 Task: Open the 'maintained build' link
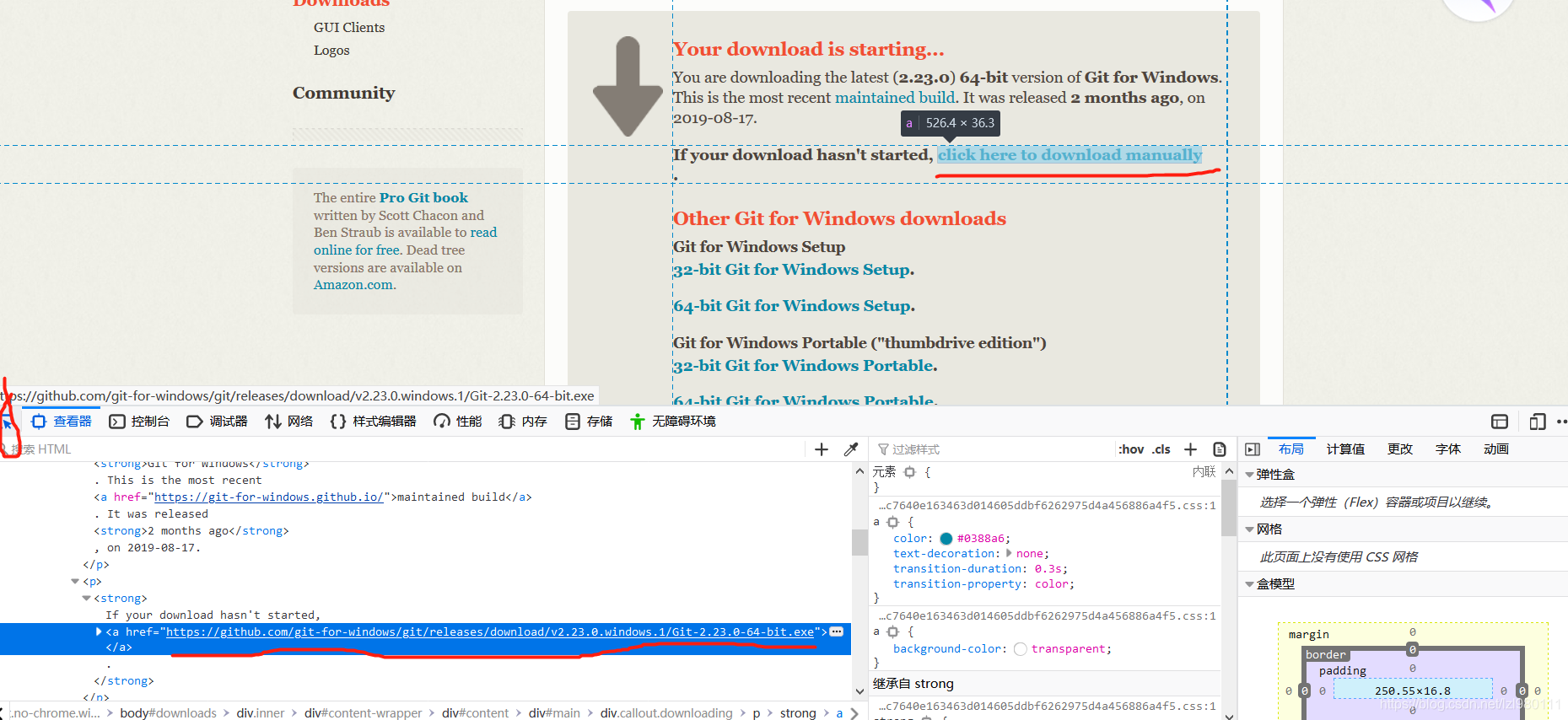point(895,98)
